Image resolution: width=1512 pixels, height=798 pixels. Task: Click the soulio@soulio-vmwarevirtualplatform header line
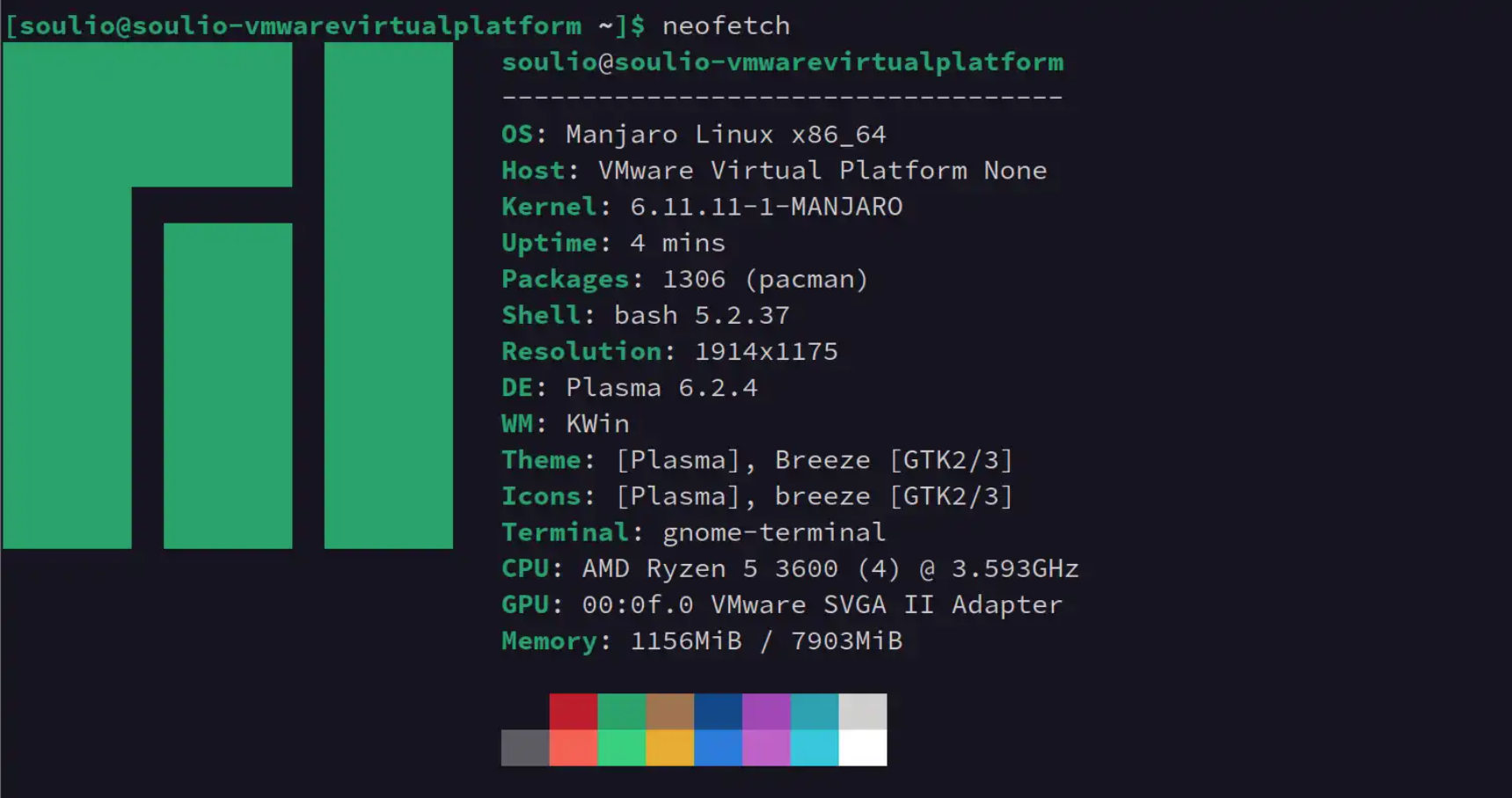click(x=782, y=62)
